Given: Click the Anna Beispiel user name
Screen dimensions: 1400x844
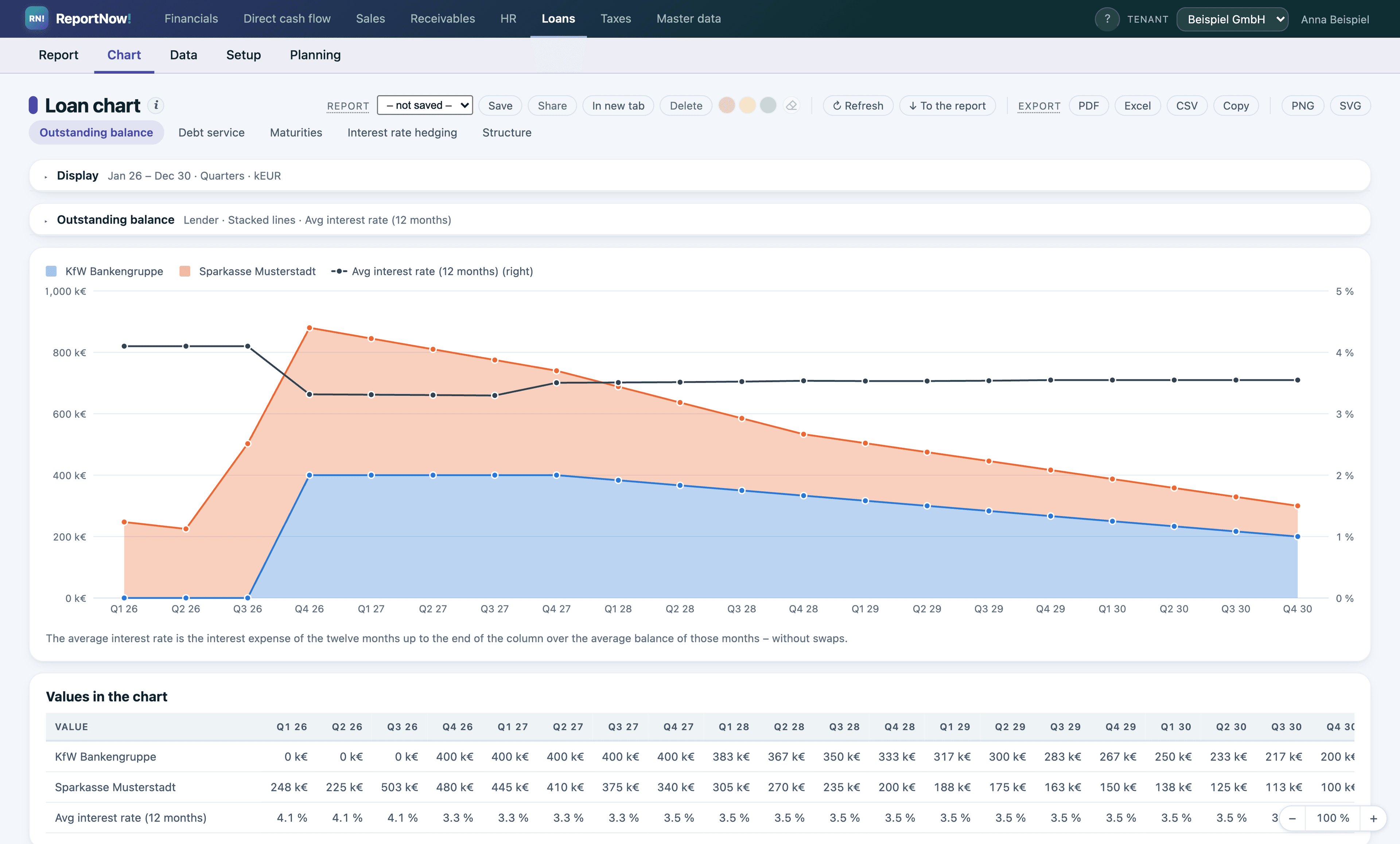Looking at the screenshot, I should coord(1335,19).
